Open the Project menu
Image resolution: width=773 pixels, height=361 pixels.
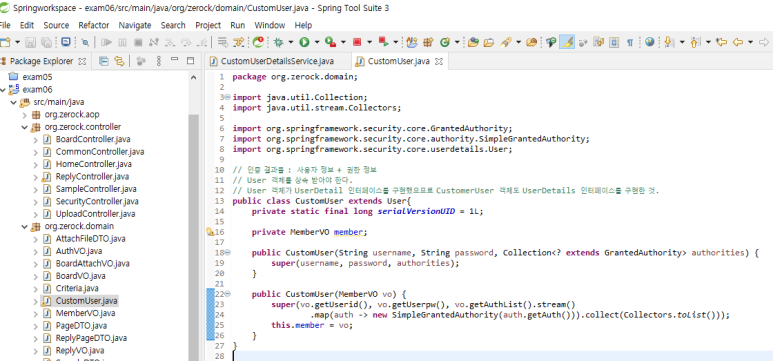[208, 25]
